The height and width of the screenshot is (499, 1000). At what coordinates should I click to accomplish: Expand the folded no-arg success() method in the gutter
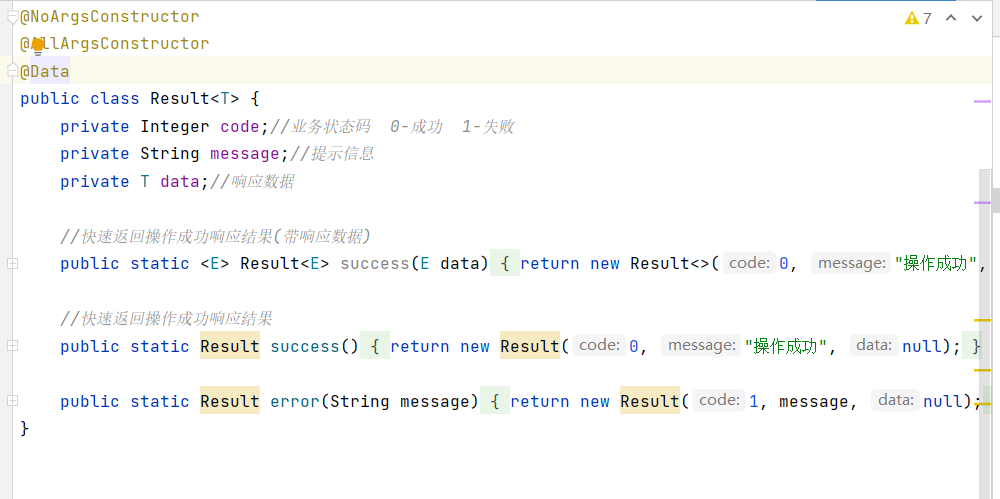pos(12,345)
